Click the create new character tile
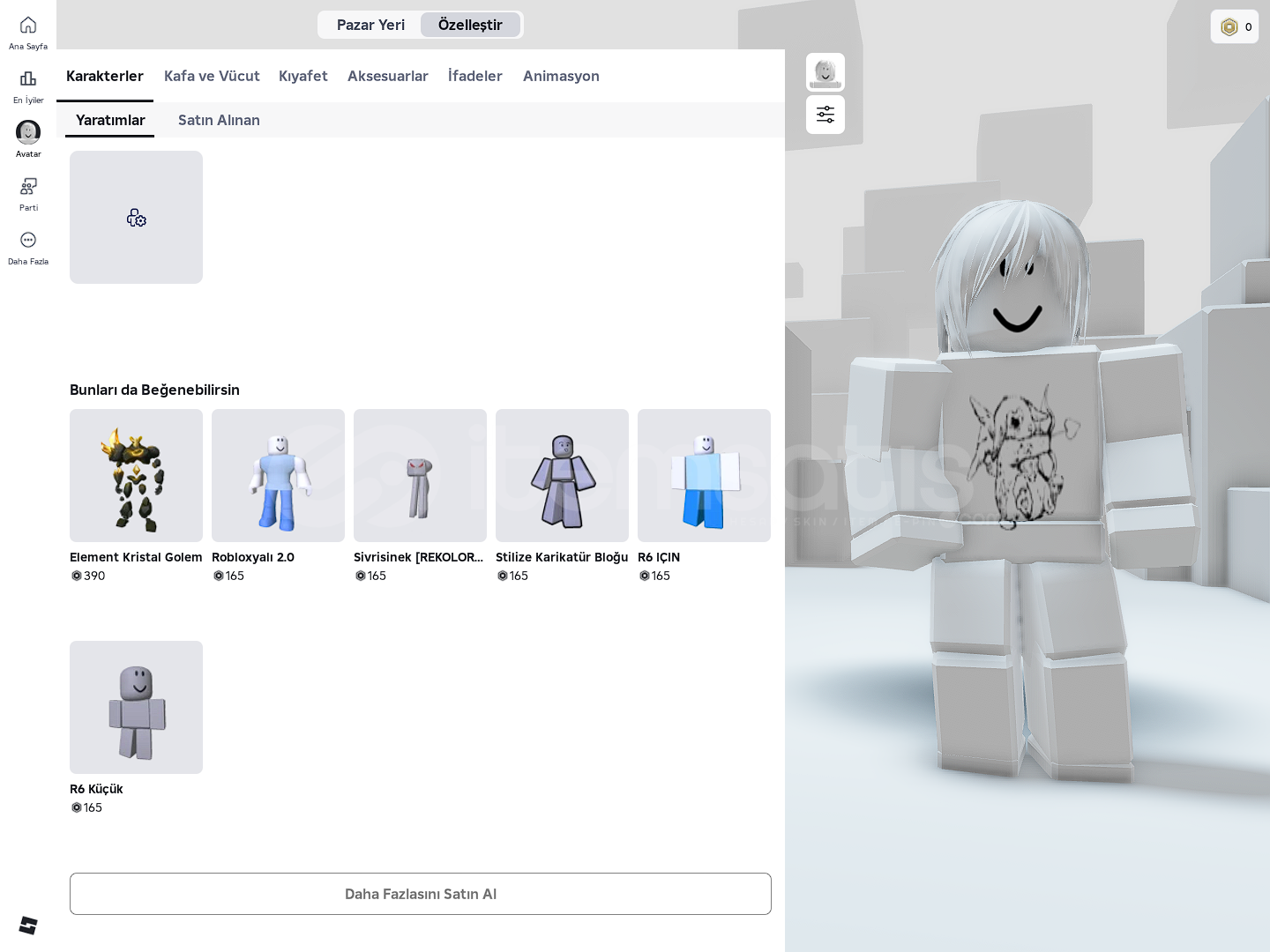 pos(136,218)
